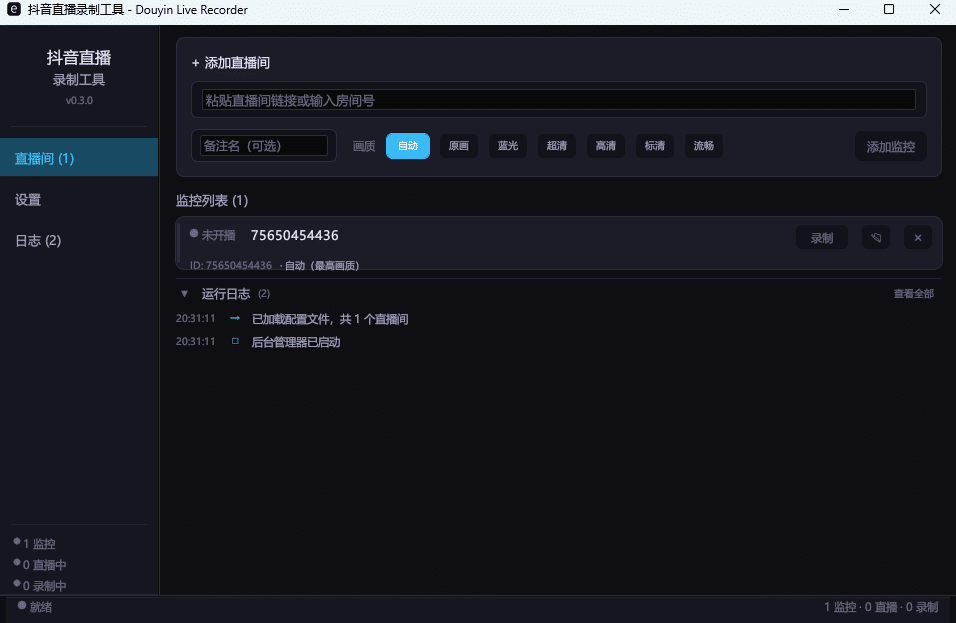Open the 直播间 (1) sidebar tab
Screen dimensions: 956x623
pos(79,158)
